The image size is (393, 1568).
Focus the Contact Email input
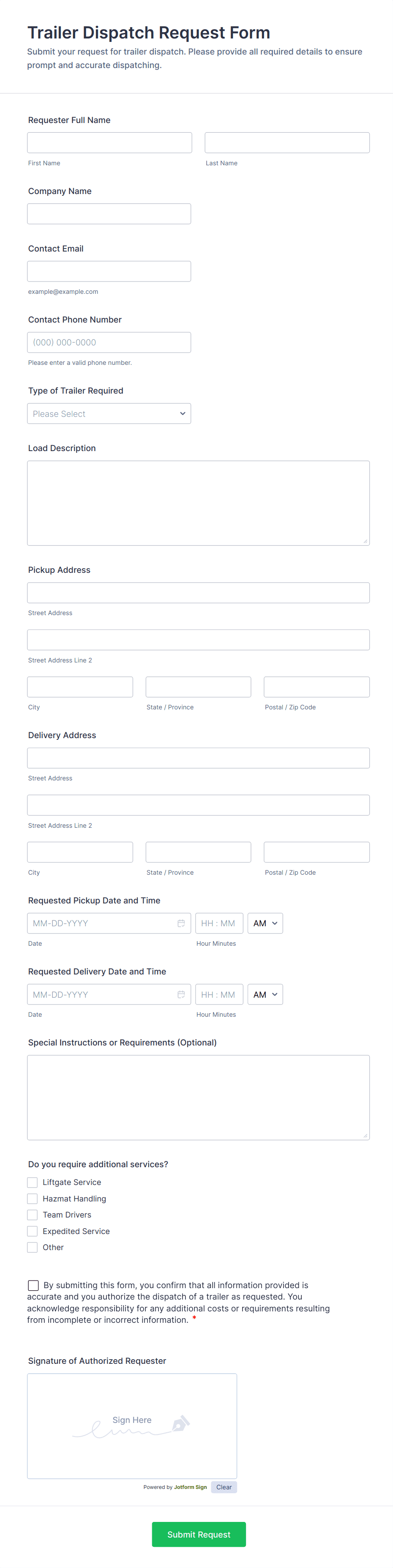click(x=109, y=271)
